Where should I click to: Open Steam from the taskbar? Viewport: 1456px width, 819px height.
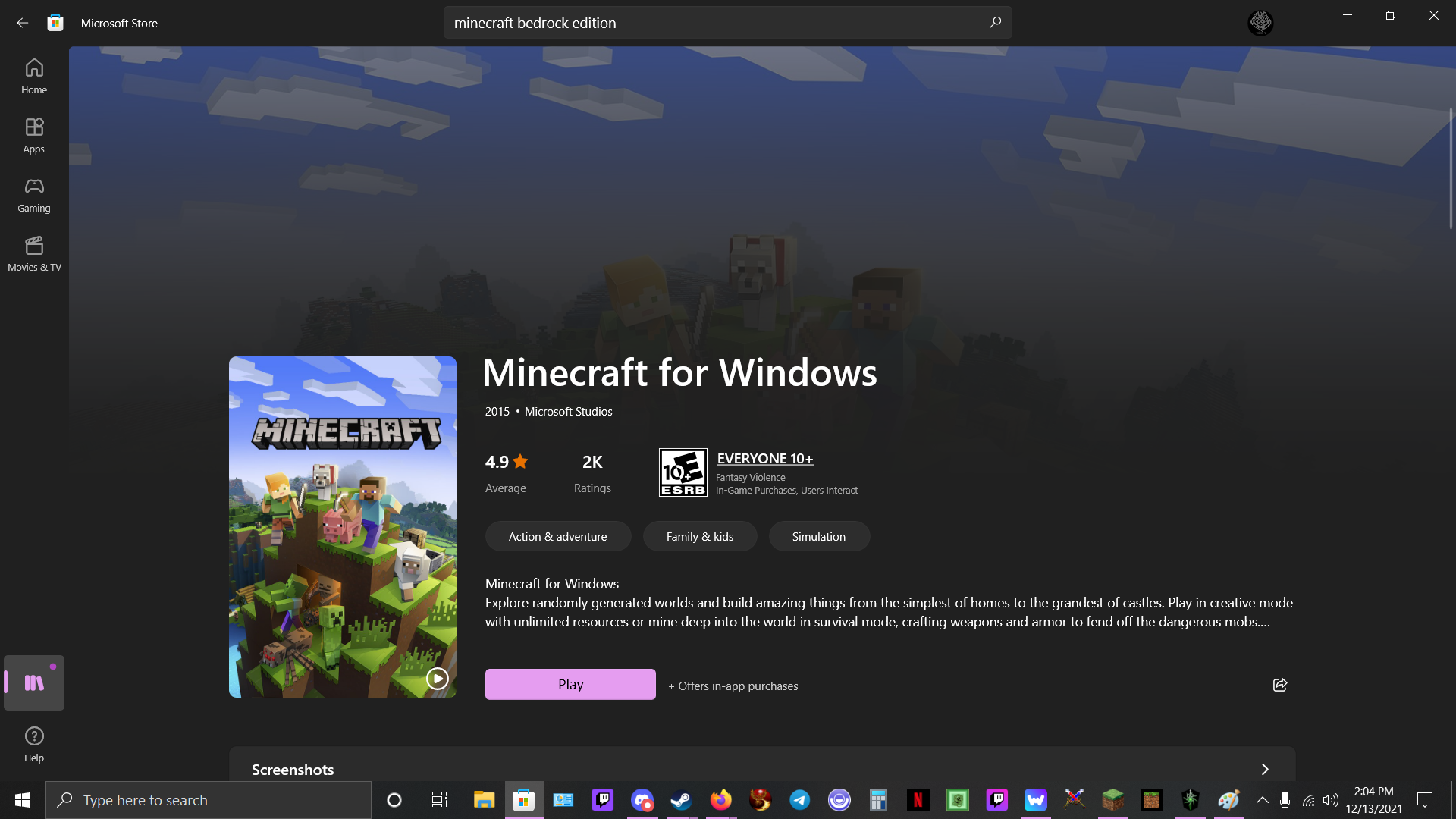coord(681,800)
